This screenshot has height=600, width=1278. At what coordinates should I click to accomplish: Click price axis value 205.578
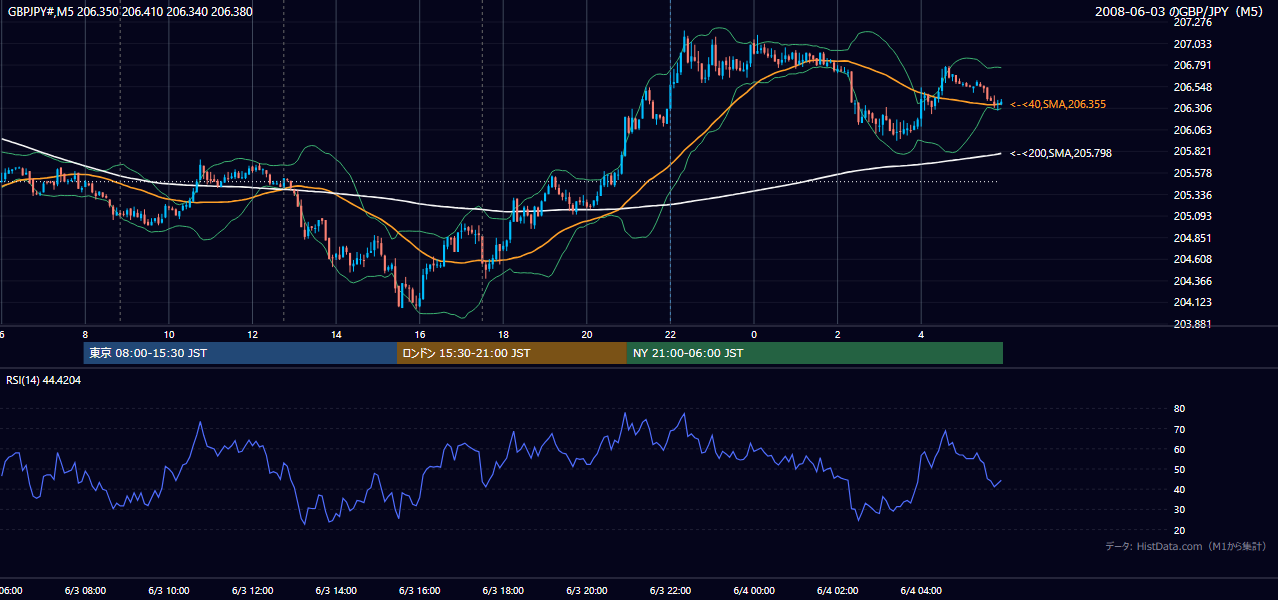1193,174
